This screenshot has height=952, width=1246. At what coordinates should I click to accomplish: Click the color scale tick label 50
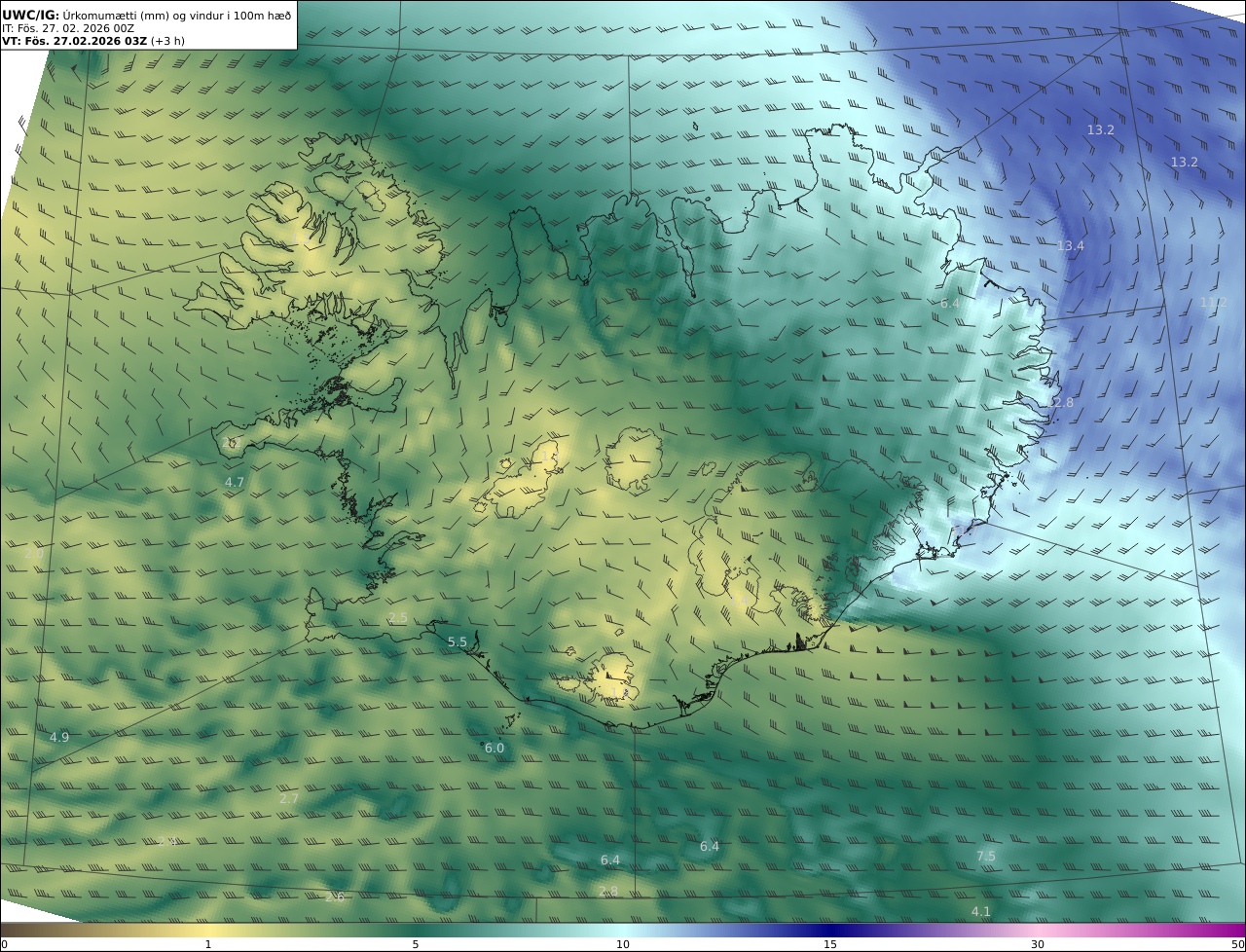(x=1238, y=944)
